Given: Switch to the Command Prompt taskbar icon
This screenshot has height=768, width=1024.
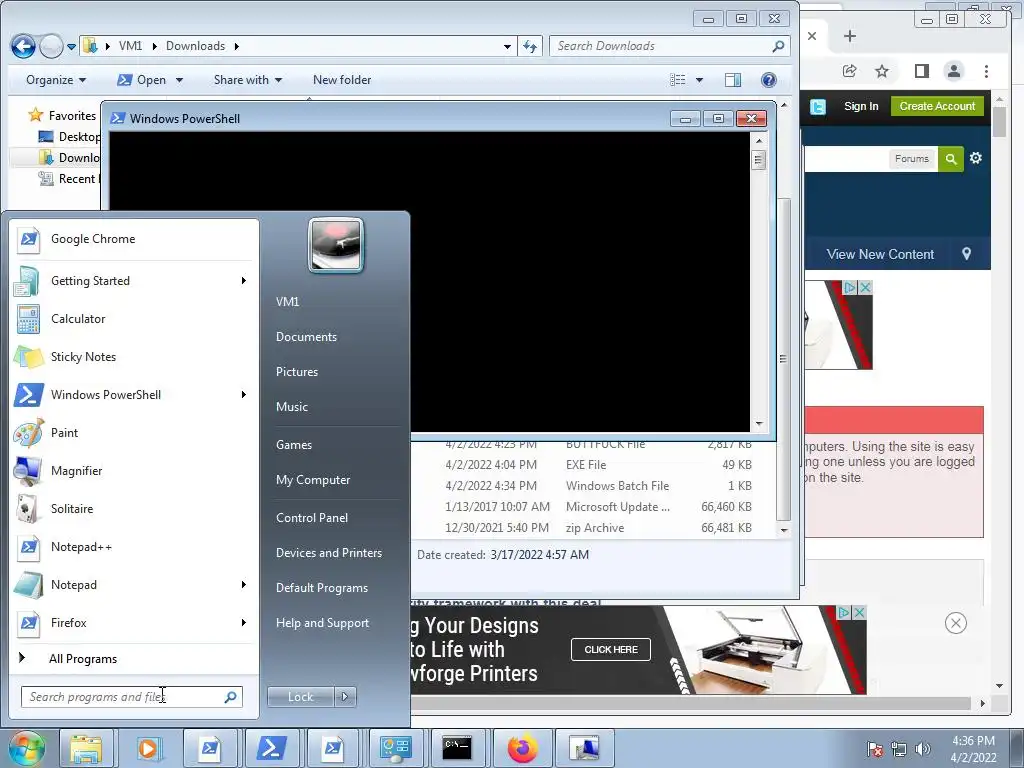Looking at the screenshot, I should (457, 748).
